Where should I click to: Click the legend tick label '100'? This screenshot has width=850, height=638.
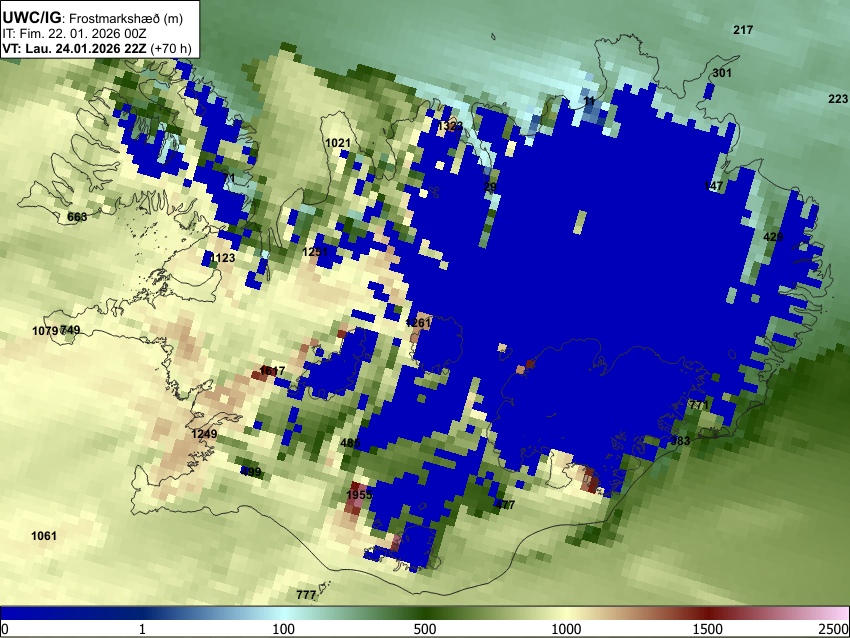click(284, 629)
